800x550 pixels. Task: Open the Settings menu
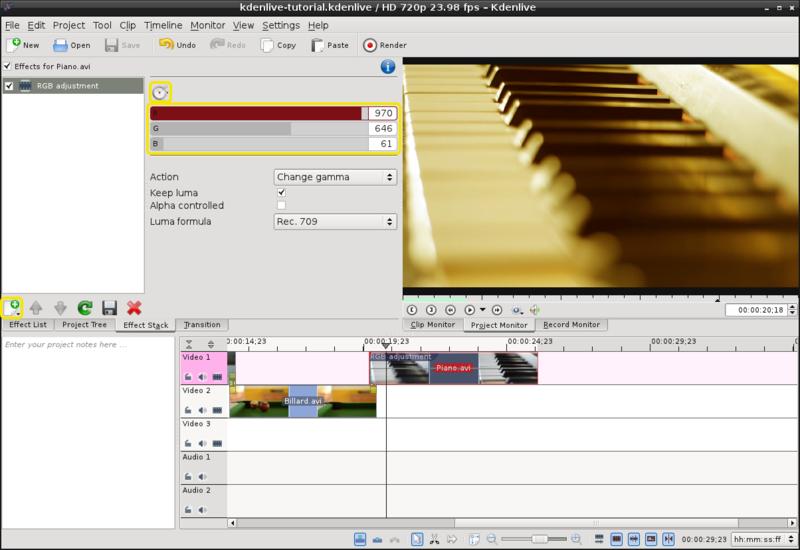coord(281,25)
